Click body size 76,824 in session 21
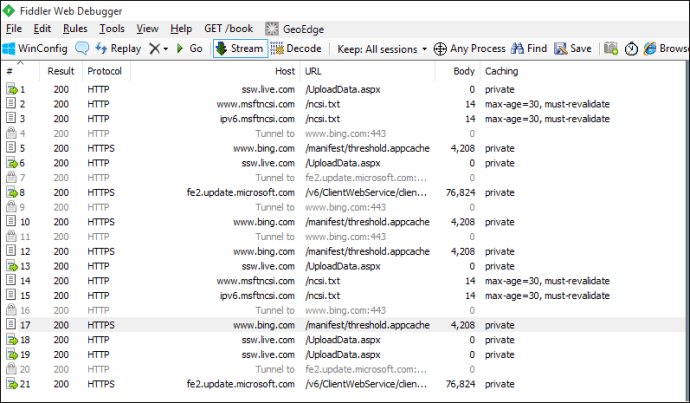 (460, 384)
